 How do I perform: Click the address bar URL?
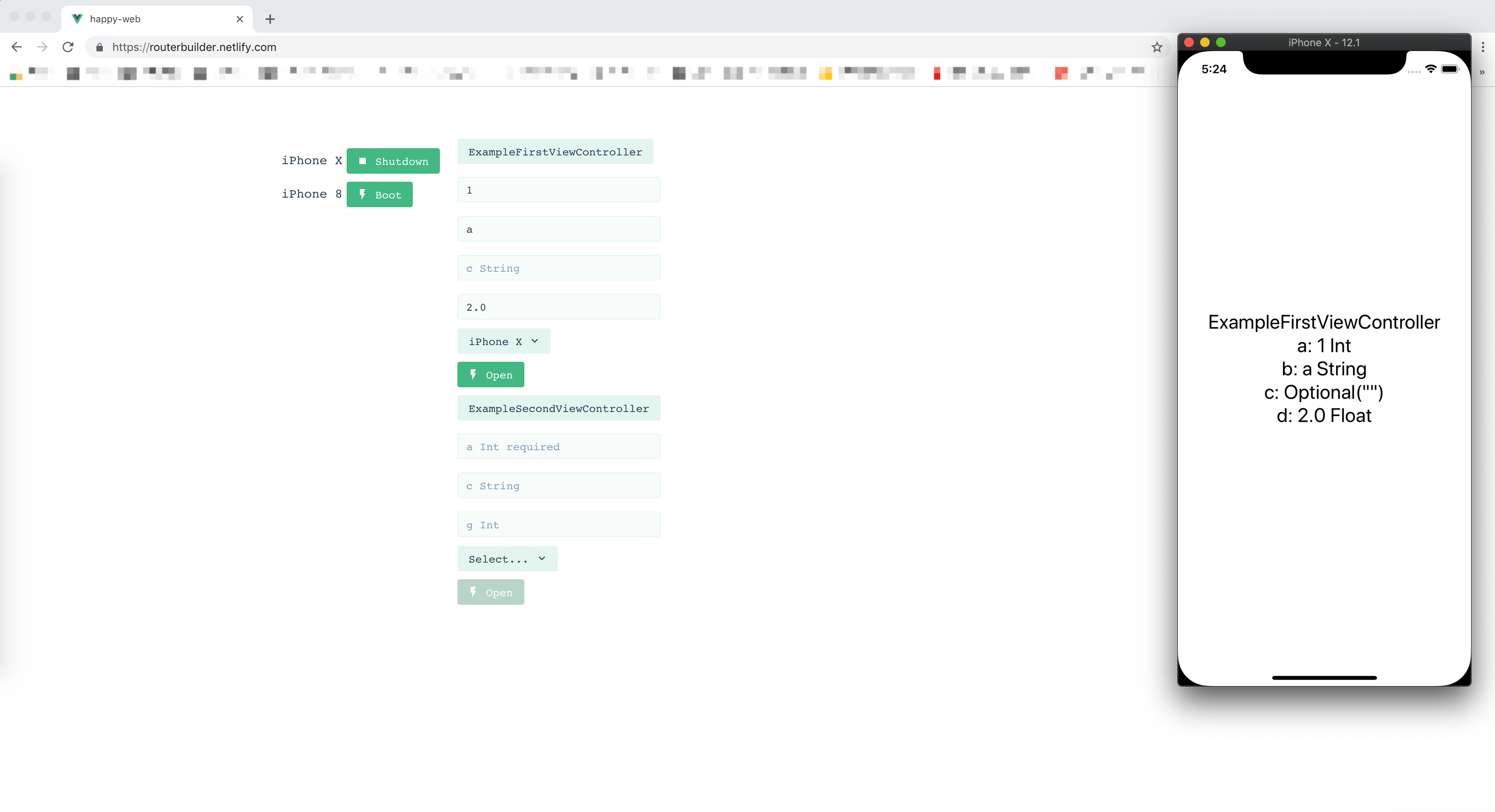tap(194, 47)
